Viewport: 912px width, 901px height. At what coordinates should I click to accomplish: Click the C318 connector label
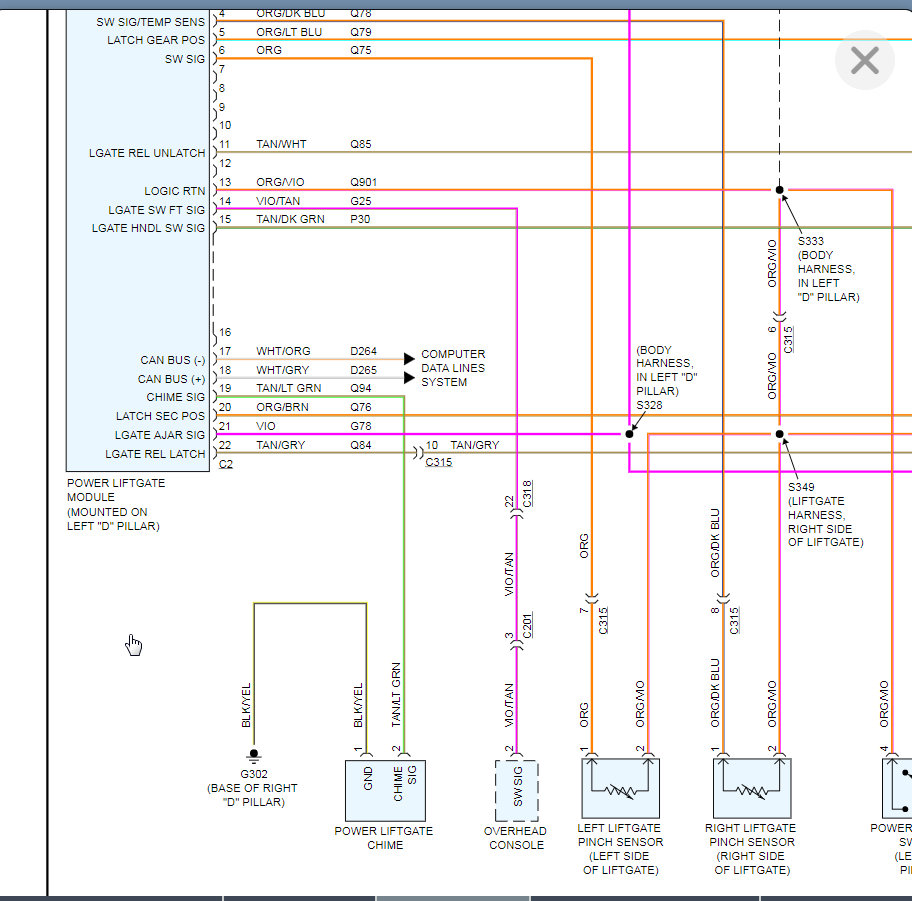point(527,493)
